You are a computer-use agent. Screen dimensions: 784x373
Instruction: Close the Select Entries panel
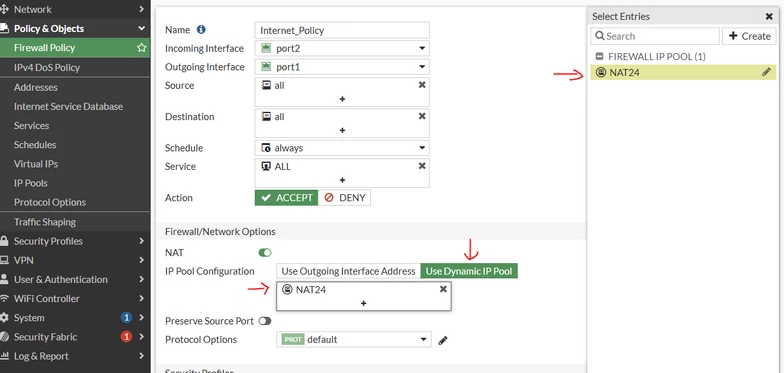[x=769, y=16]
